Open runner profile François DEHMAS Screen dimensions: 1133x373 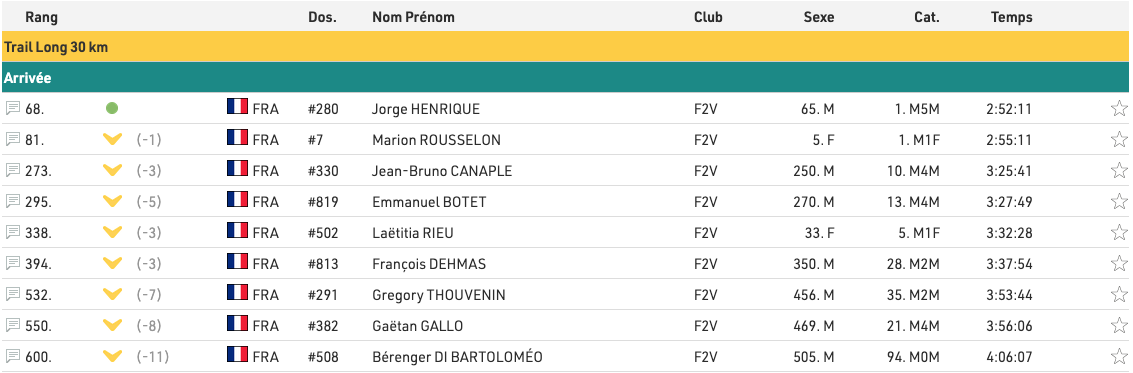pos(429,264)
